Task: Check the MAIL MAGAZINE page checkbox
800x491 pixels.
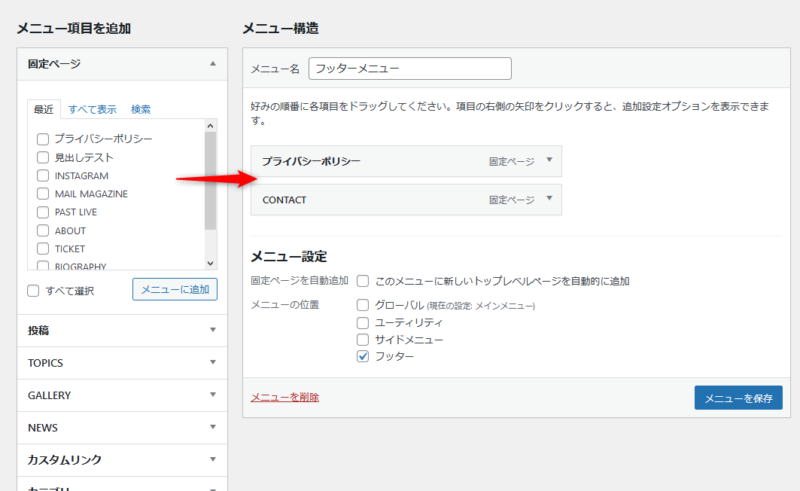Action: (x=43, y=194)
